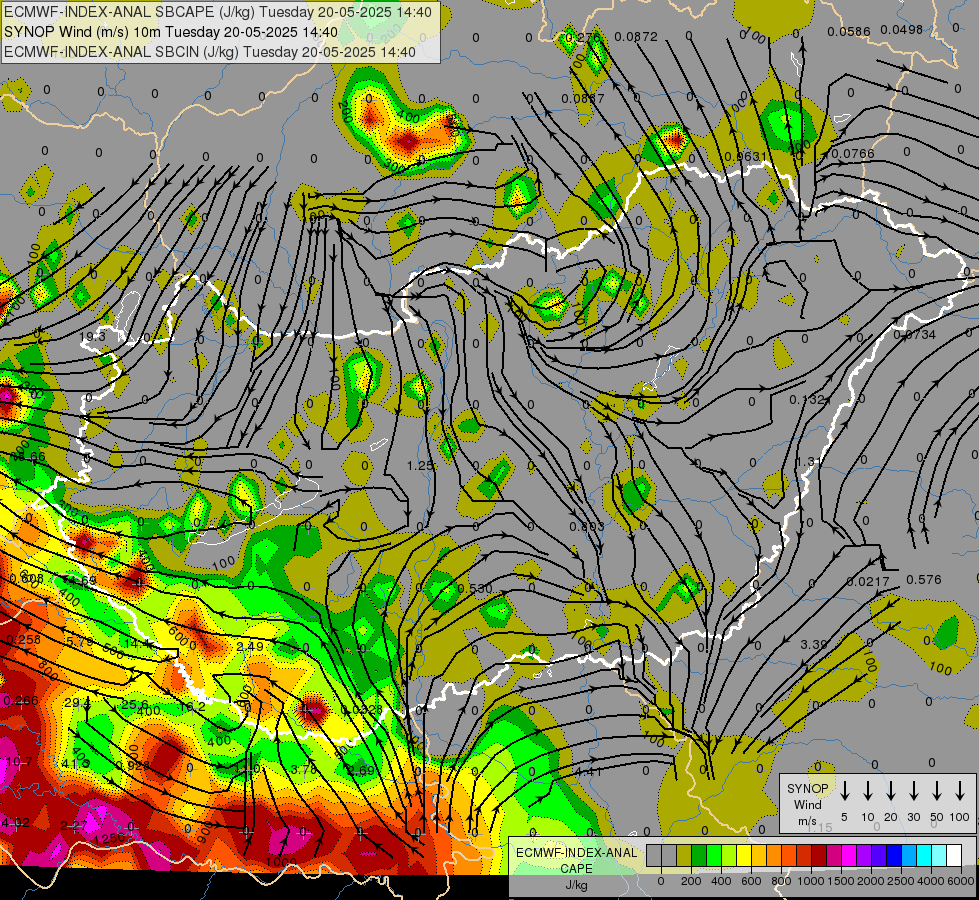Click the 5.79 value on the map

[x=79, y=641]
